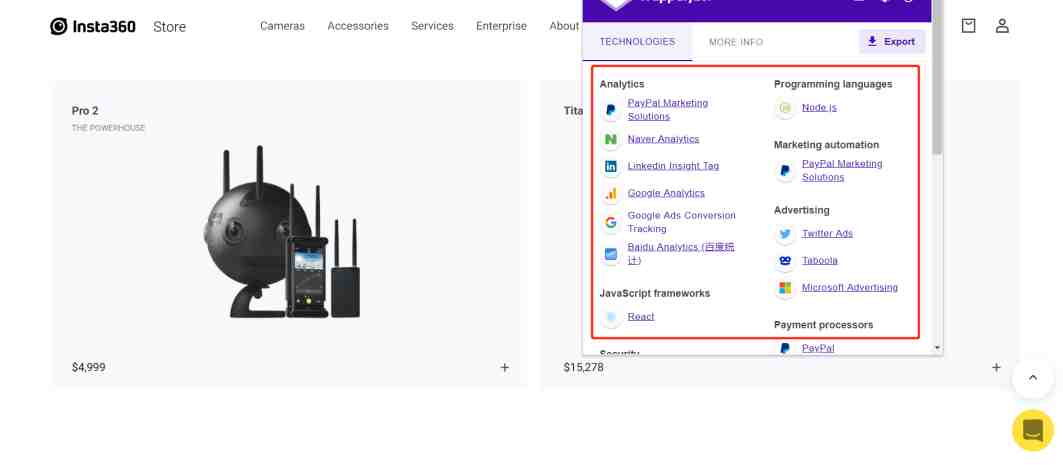The image size is (1063, 465).
Task: Open the Google Analytics link
Action: (x=666, y=193)
